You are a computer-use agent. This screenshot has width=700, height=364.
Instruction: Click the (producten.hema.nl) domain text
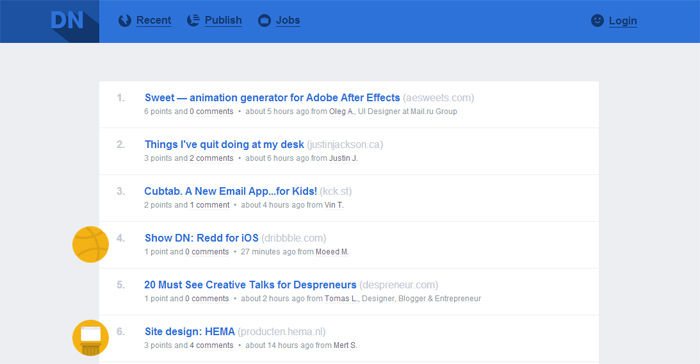click(282, 332)
